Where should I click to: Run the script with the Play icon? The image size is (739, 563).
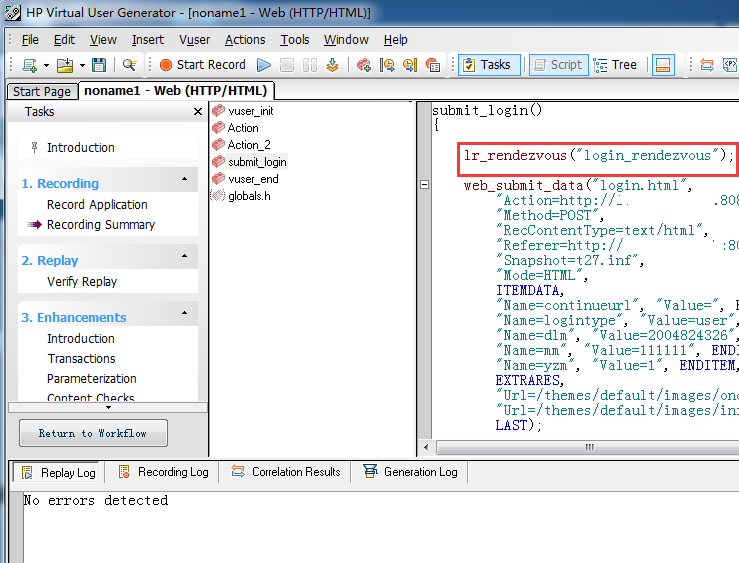pos(264,65)
